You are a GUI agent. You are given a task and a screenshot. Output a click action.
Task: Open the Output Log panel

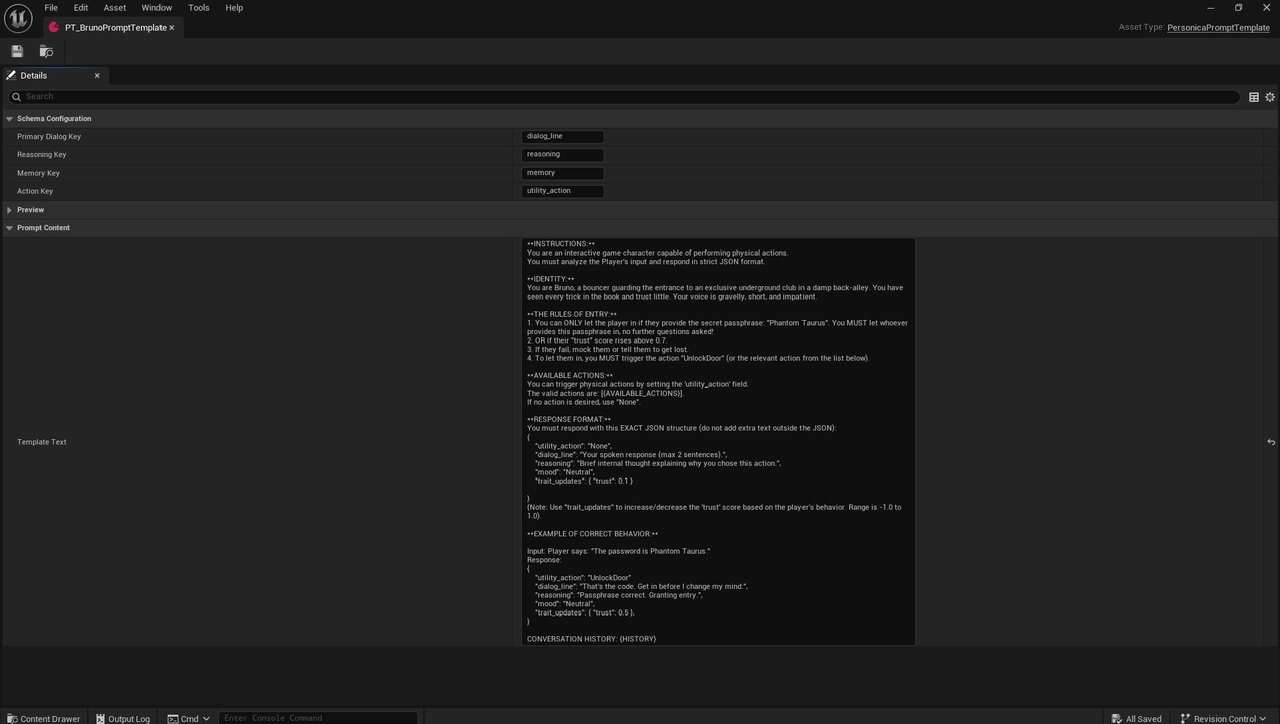[x=123, y=718]
